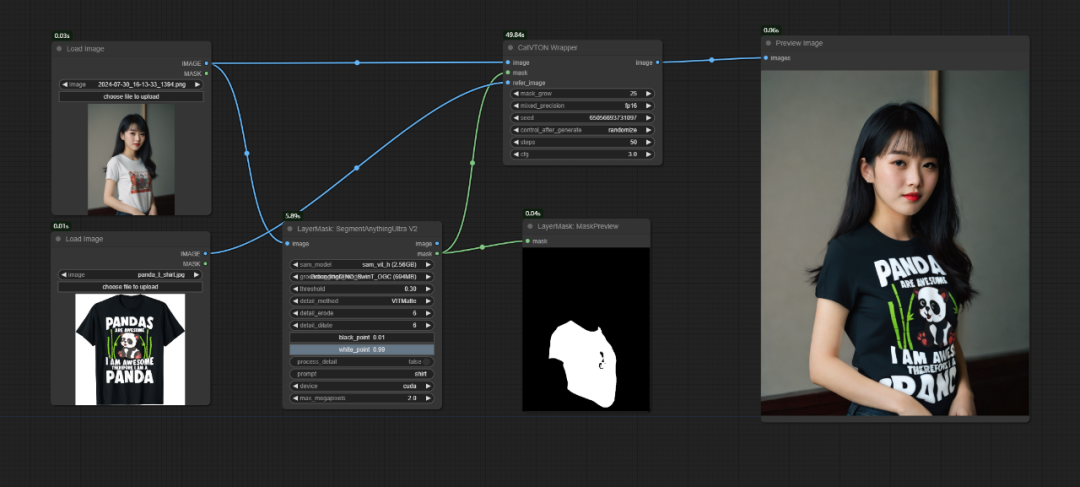Open the control_after_generate randomize dropdown
This screenshot has width=1080, height=487.
[582, 129]
